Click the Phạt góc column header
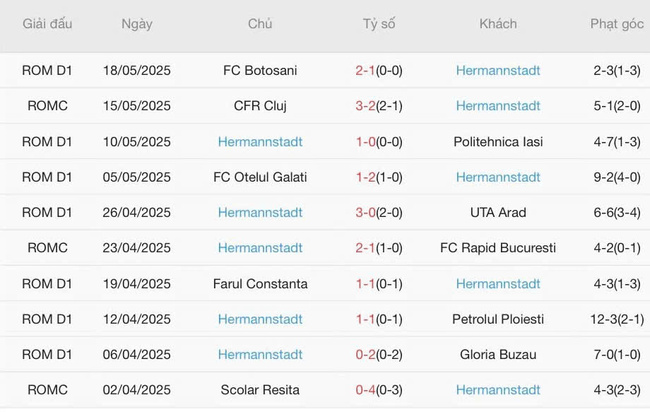 pyautogui.click(x=617, y=24)
